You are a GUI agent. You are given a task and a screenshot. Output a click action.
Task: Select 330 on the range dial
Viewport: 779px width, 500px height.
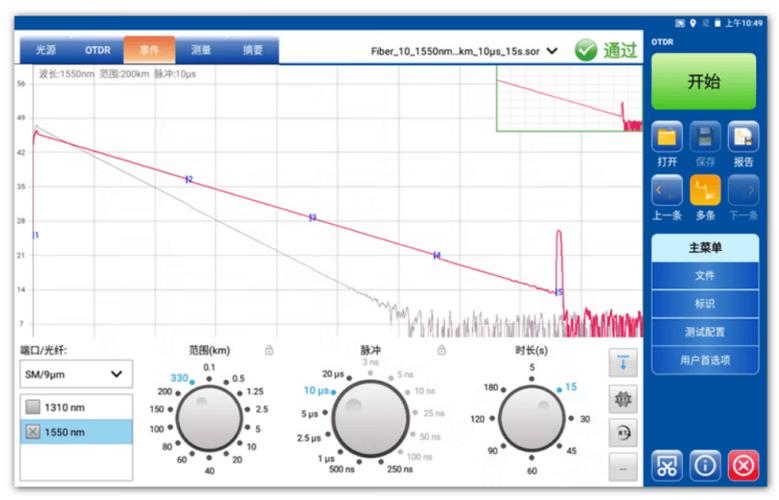[x=179, y=378]
